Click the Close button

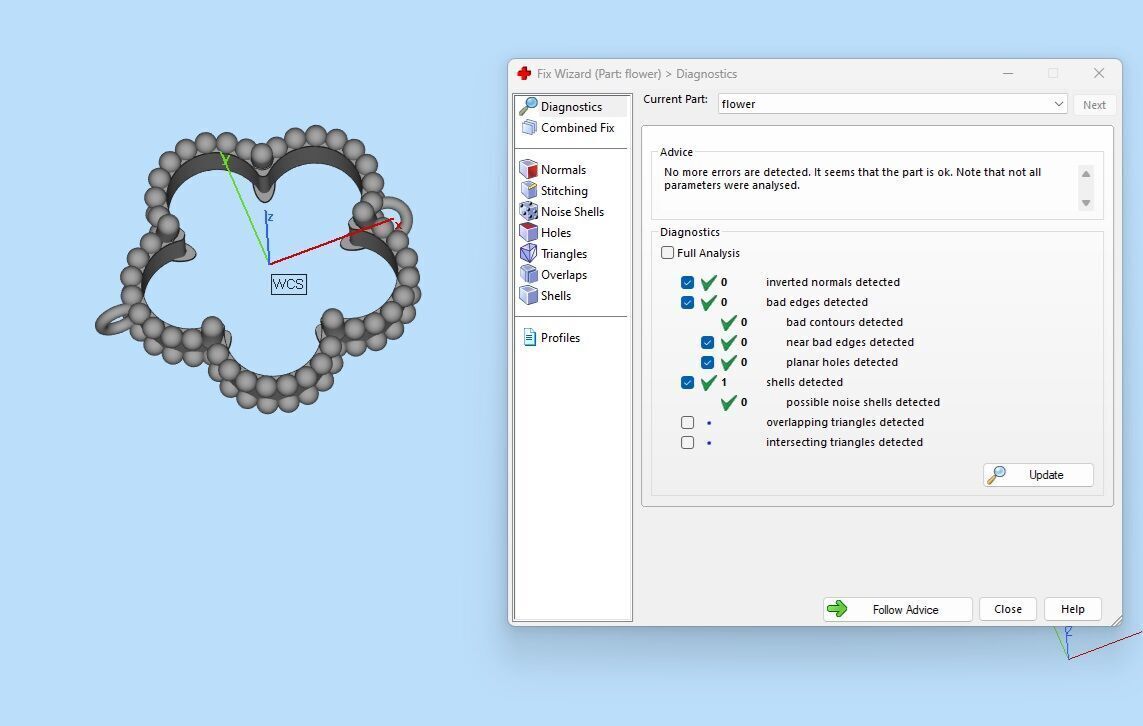(x=1007, y=609)
